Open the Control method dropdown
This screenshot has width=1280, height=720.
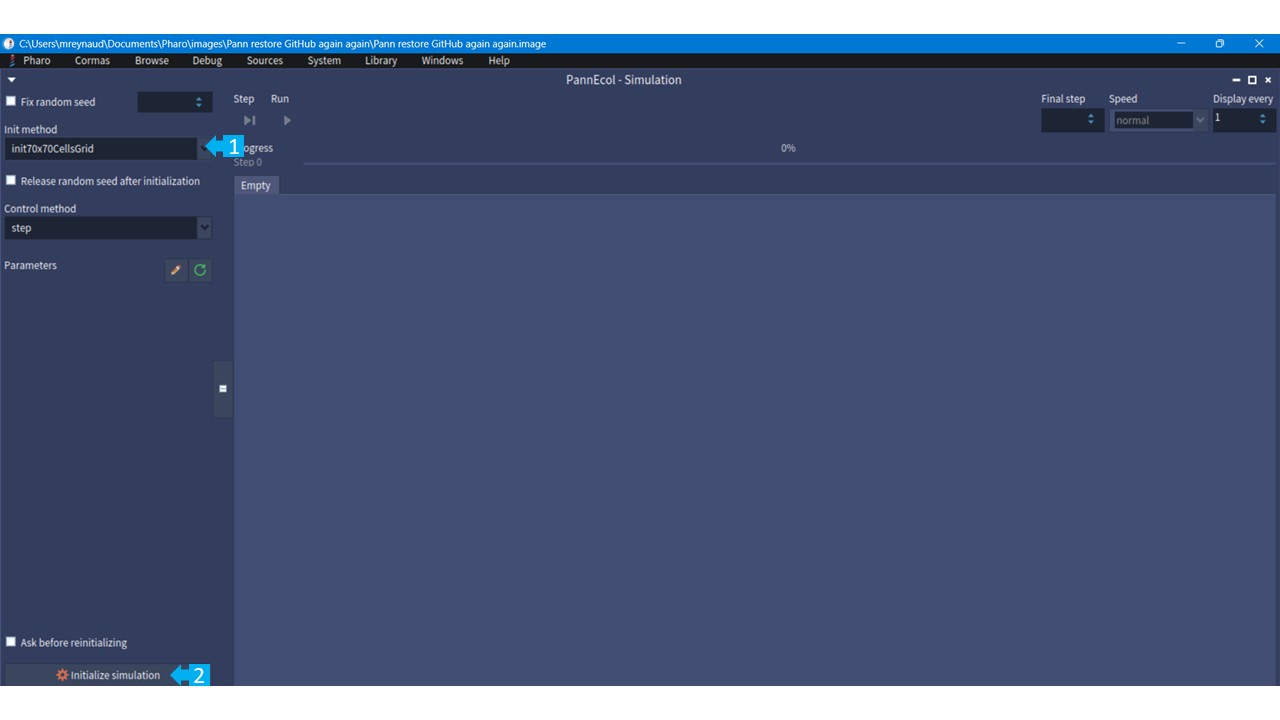[204, 228]
